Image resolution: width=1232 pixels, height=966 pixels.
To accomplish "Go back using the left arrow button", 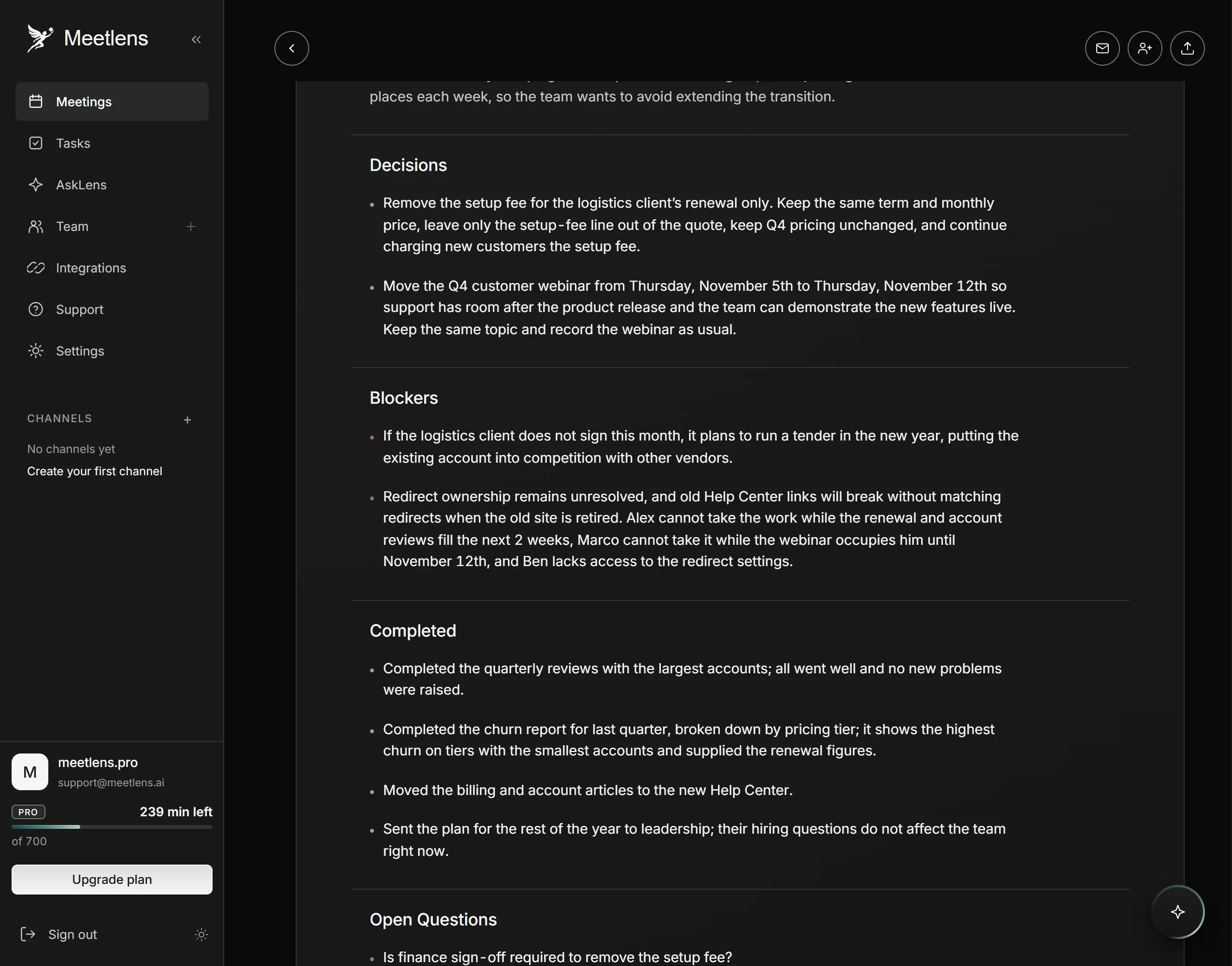I will [292, 48].
